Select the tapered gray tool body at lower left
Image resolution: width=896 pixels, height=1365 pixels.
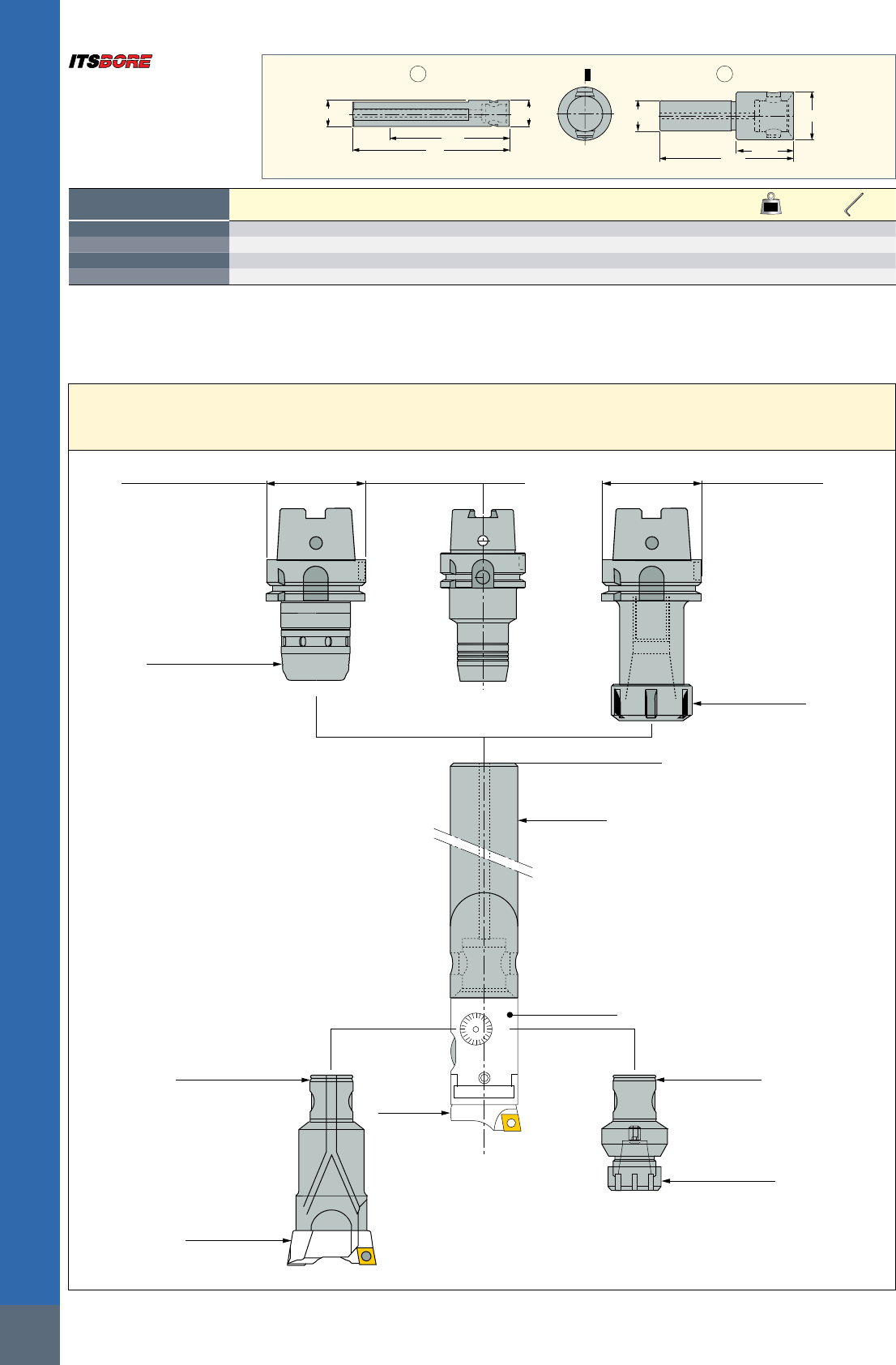coord(331,1154)
